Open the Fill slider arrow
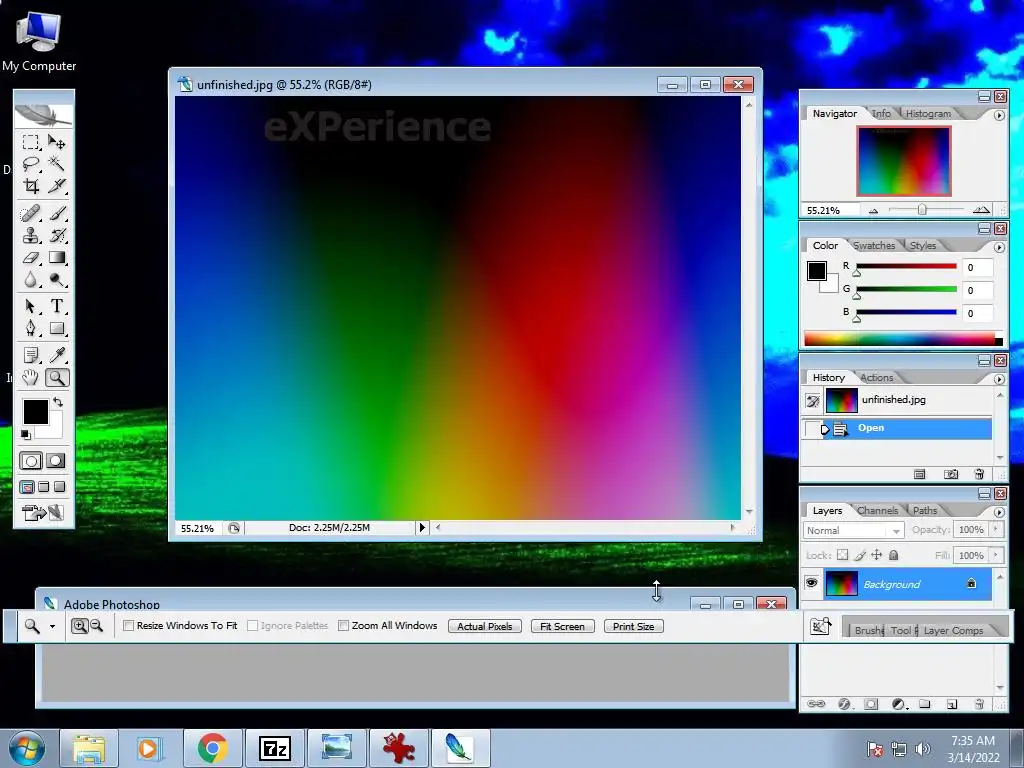Screen dimensions: 1024x768 [996, 555]
